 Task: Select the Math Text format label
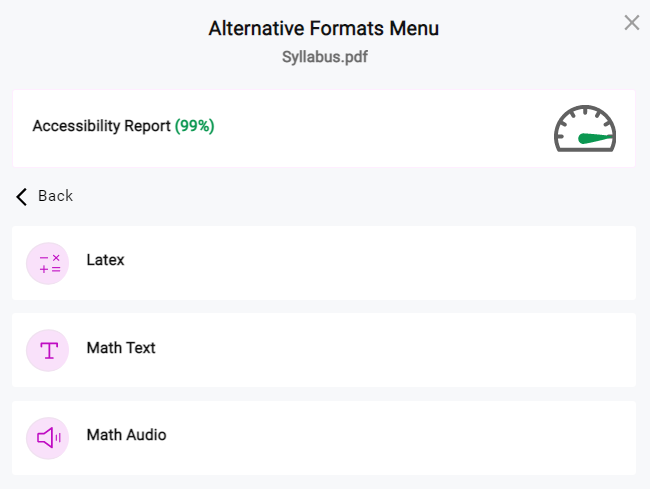121,348
